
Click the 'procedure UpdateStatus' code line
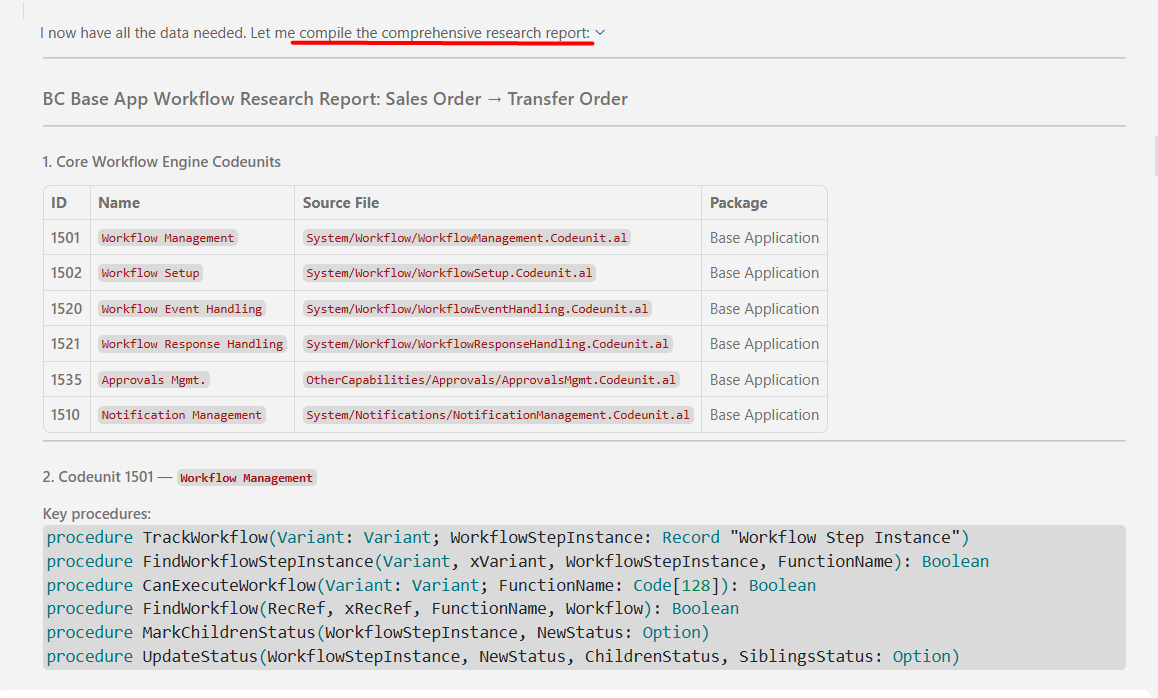pyautogui.click(x=503, y=656)
